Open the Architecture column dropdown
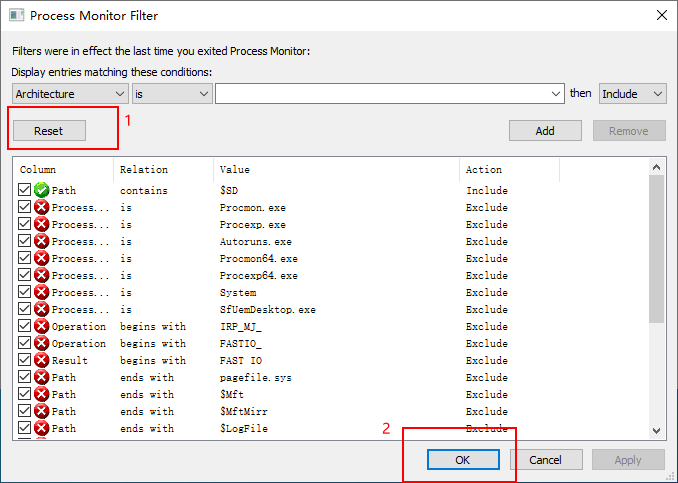The height and width of the screenshot is (483, 678). pos(69,94)
